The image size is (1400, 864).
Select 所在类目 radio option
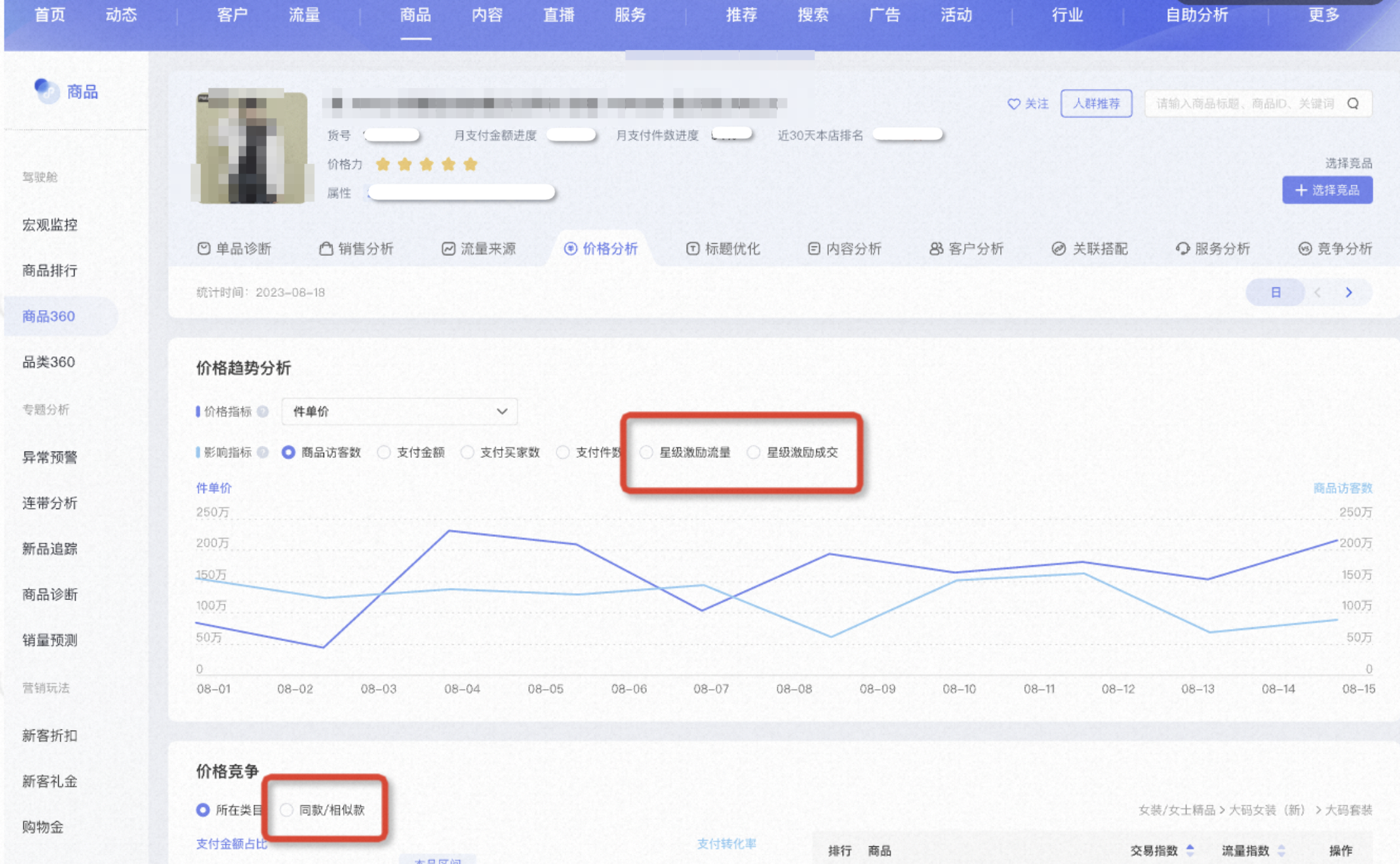tap(203, 810)
